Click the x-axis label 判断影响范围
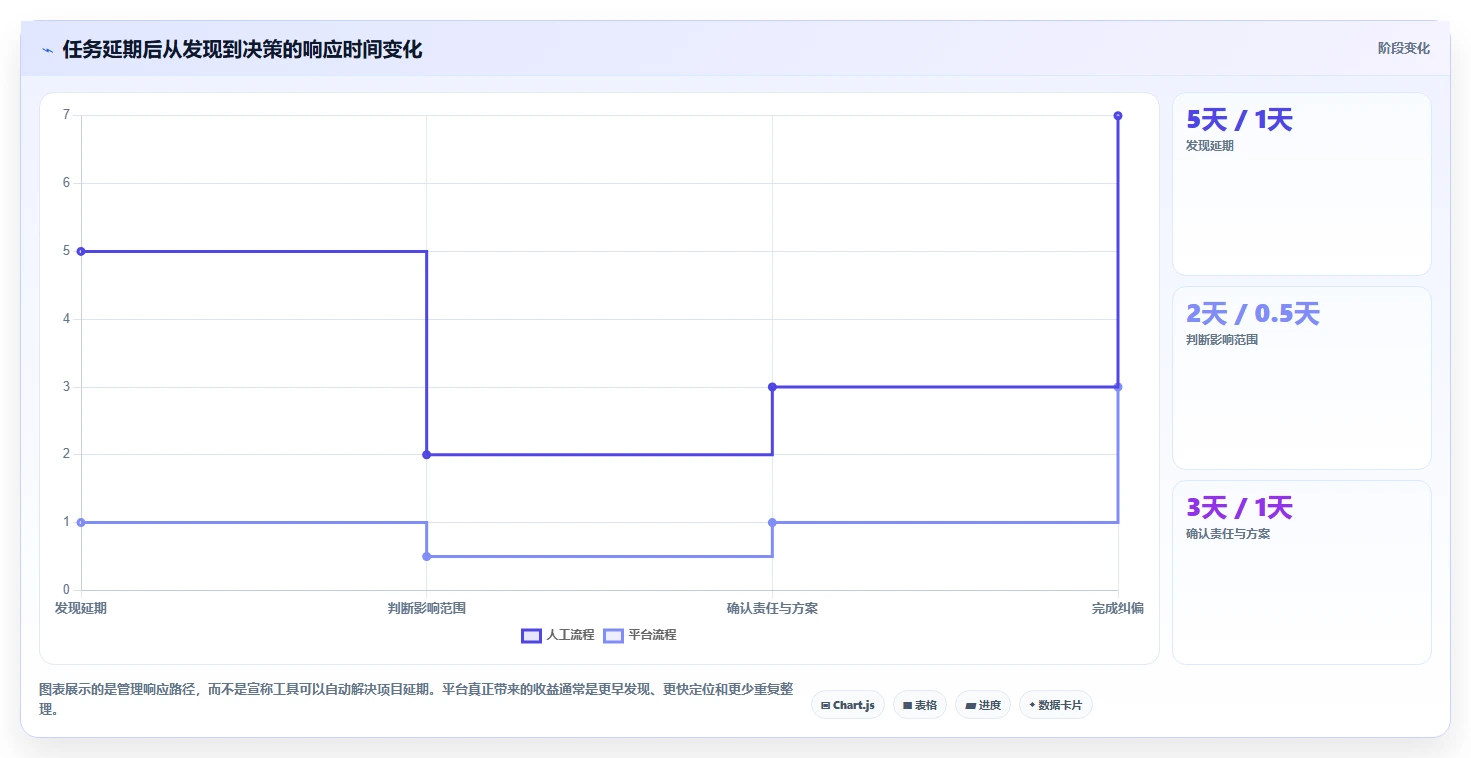This screenshot has width=1471, height=758. [427, 608]
